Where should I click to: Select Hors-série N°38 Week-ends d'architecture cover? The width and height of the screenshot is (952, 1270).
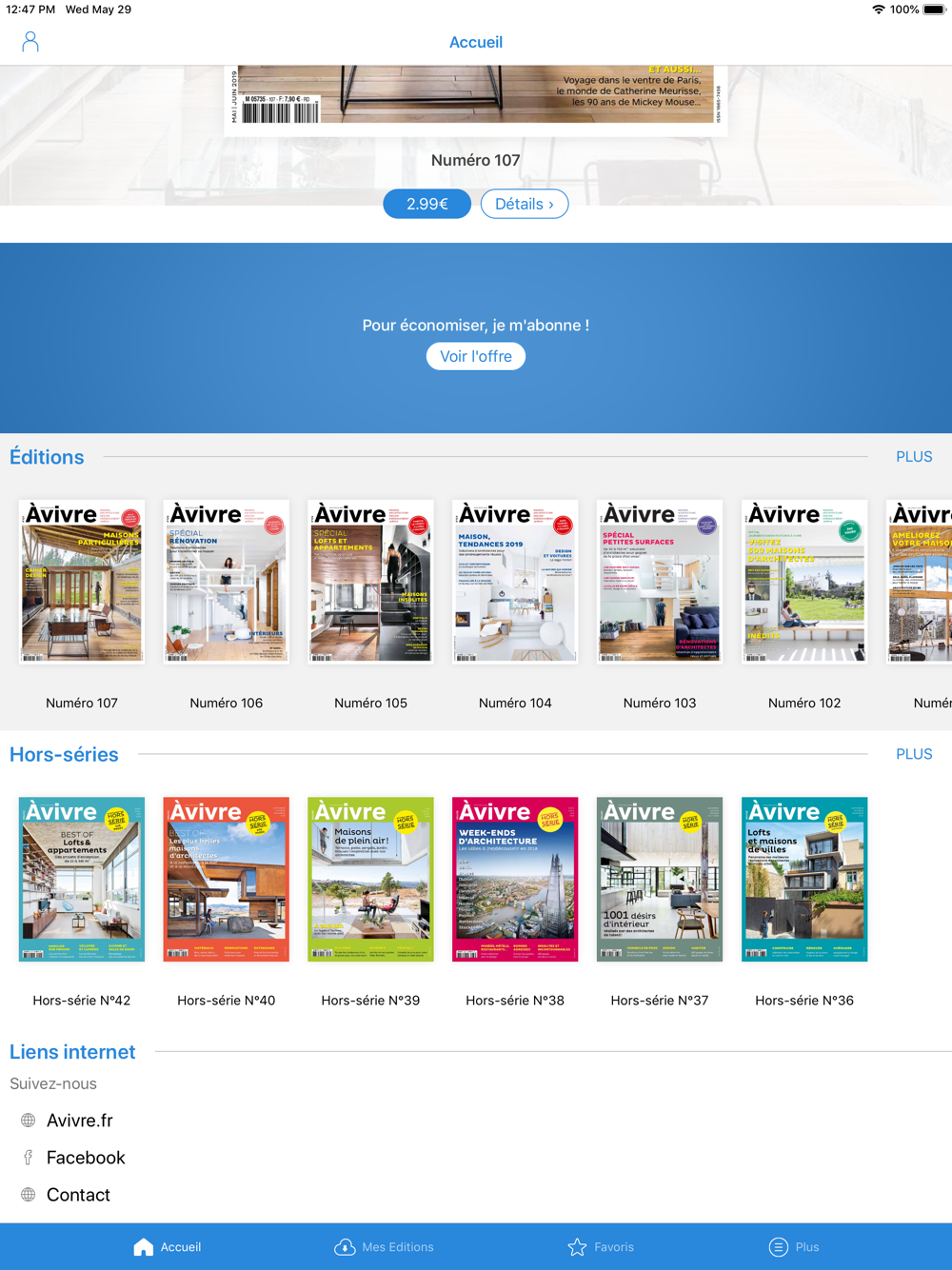[515, 879]
